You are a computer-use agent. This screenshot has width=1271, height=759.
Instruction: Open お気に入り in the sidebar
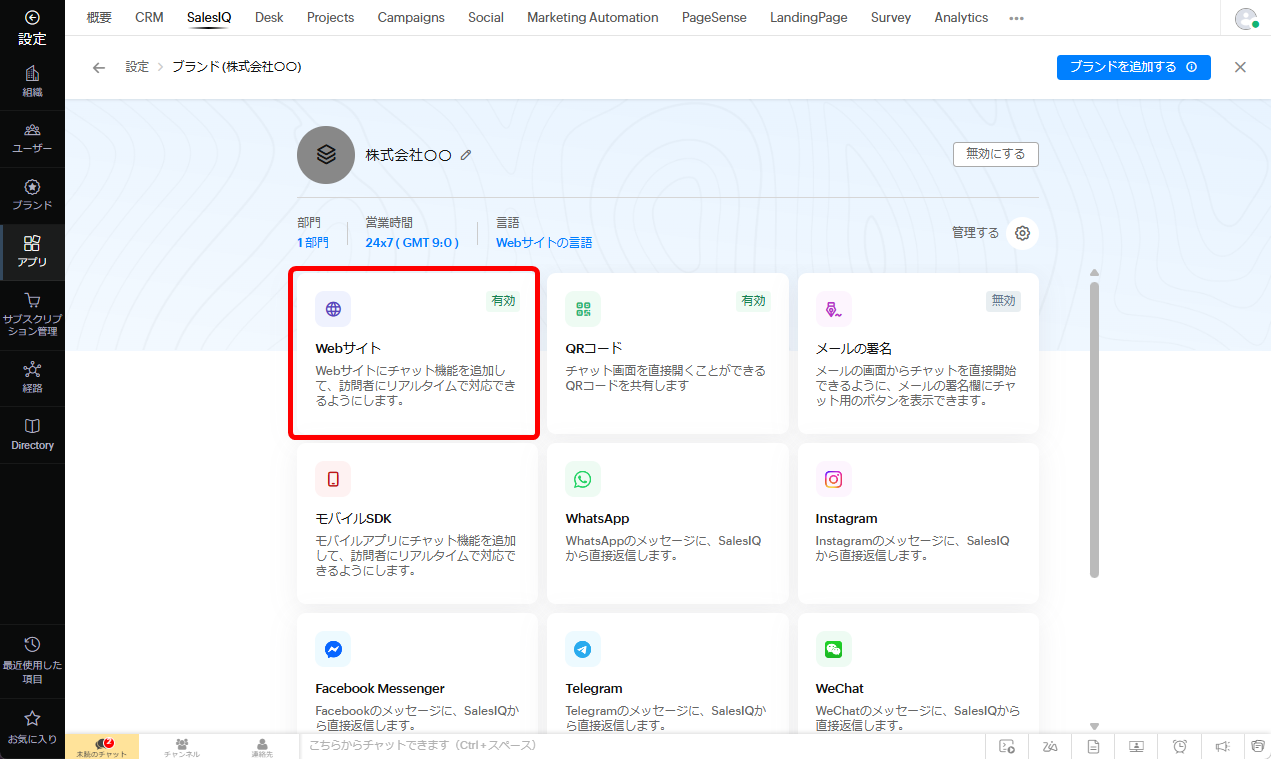point(32,728)
